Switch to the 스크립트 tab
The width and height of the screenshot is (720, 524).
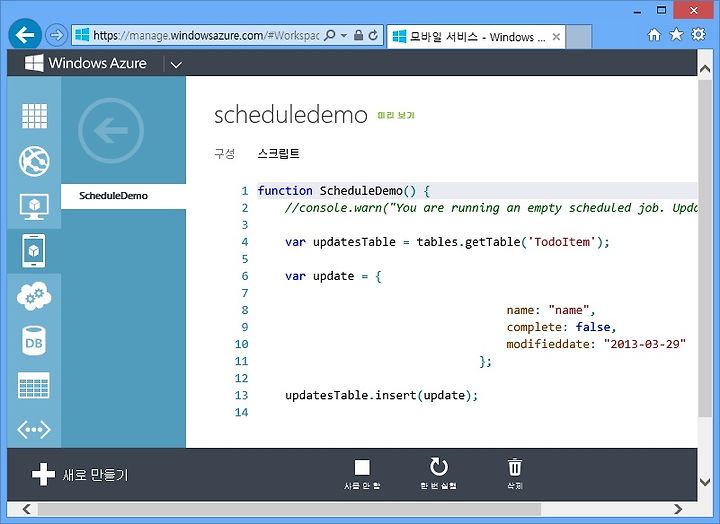(x=278, y=153)
